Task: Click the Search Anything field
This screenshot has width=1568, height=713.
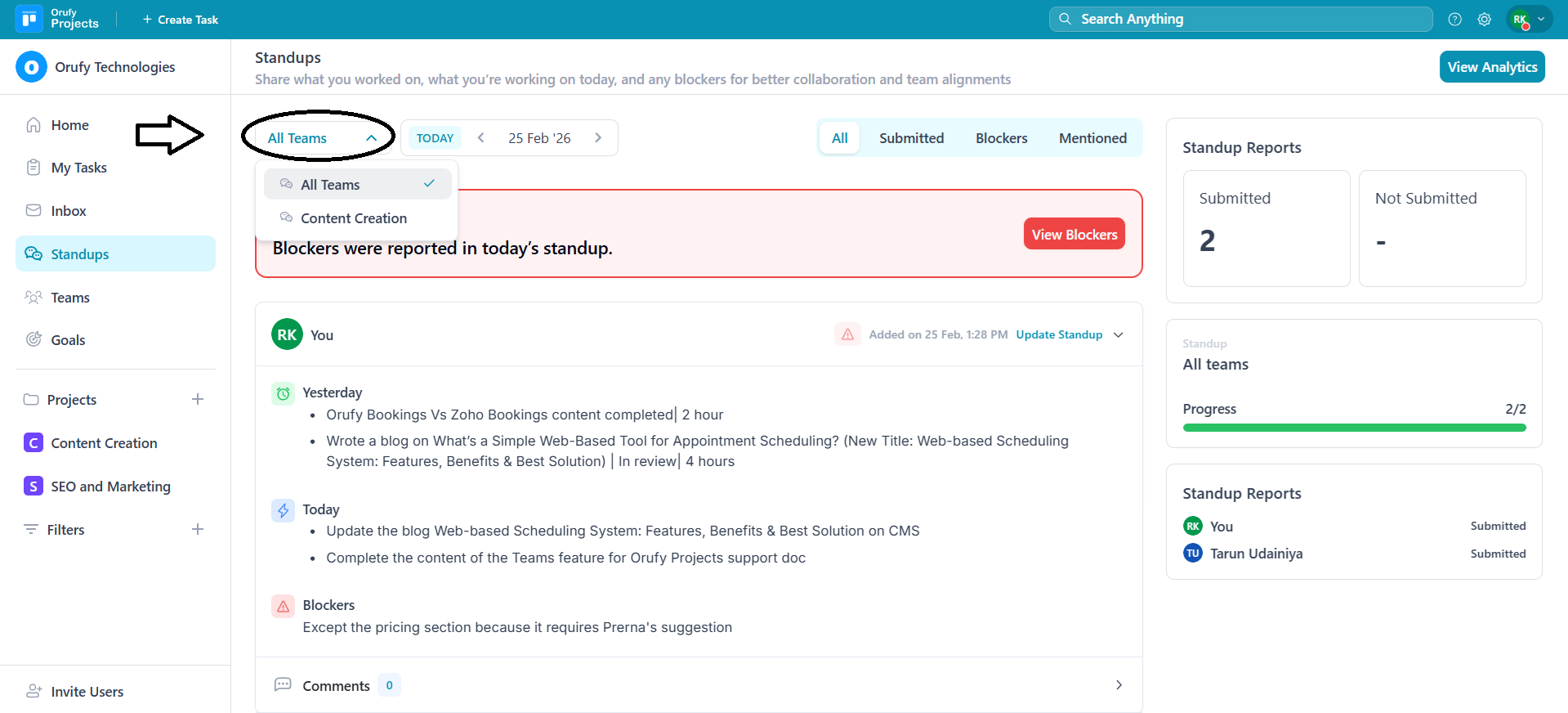Action: point(1240,20)
